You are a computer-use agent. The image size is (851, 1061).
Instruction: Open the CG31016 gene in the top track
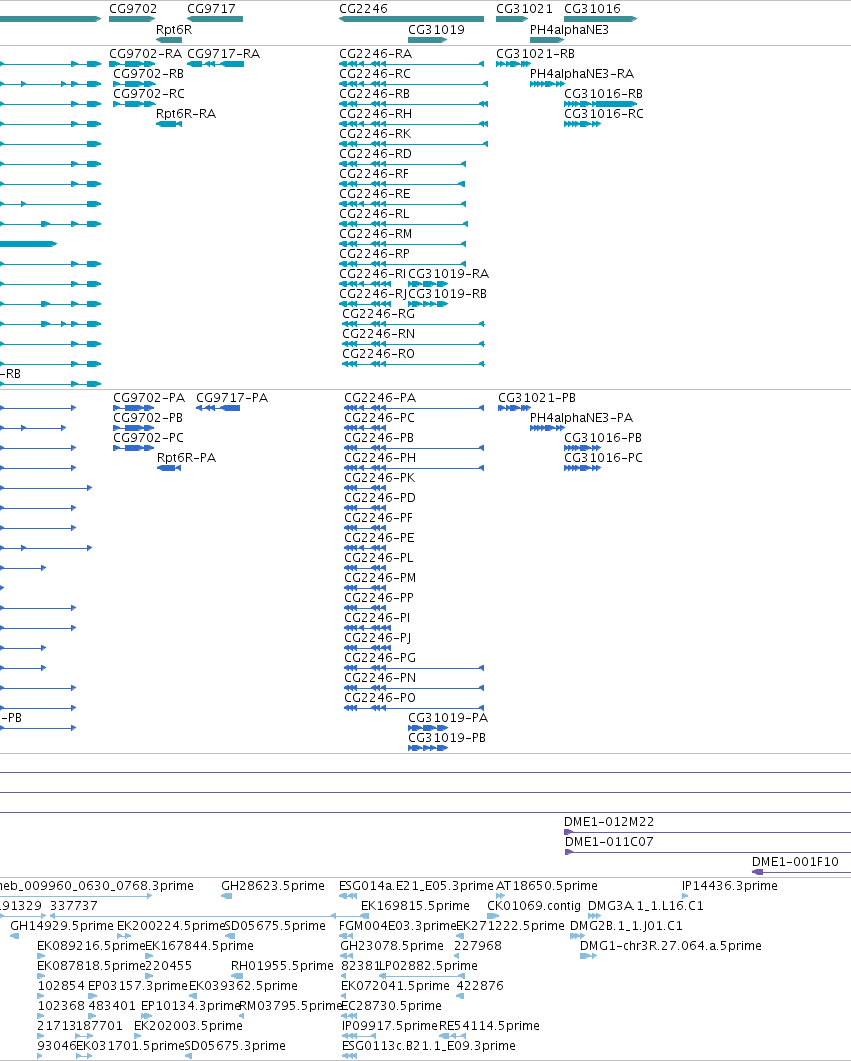click(x=601, y=19)
